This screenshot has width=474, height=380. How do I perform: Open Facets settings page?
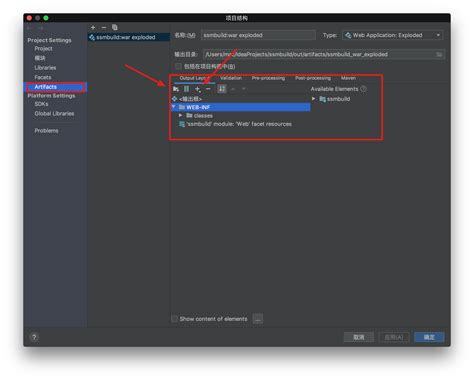43,77
